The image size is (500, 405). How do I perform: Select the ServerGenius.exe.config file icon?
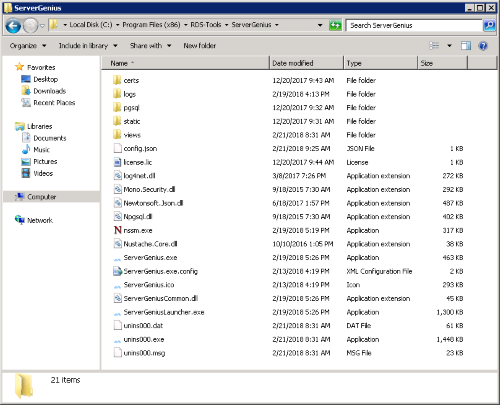(x=117, y=271)
